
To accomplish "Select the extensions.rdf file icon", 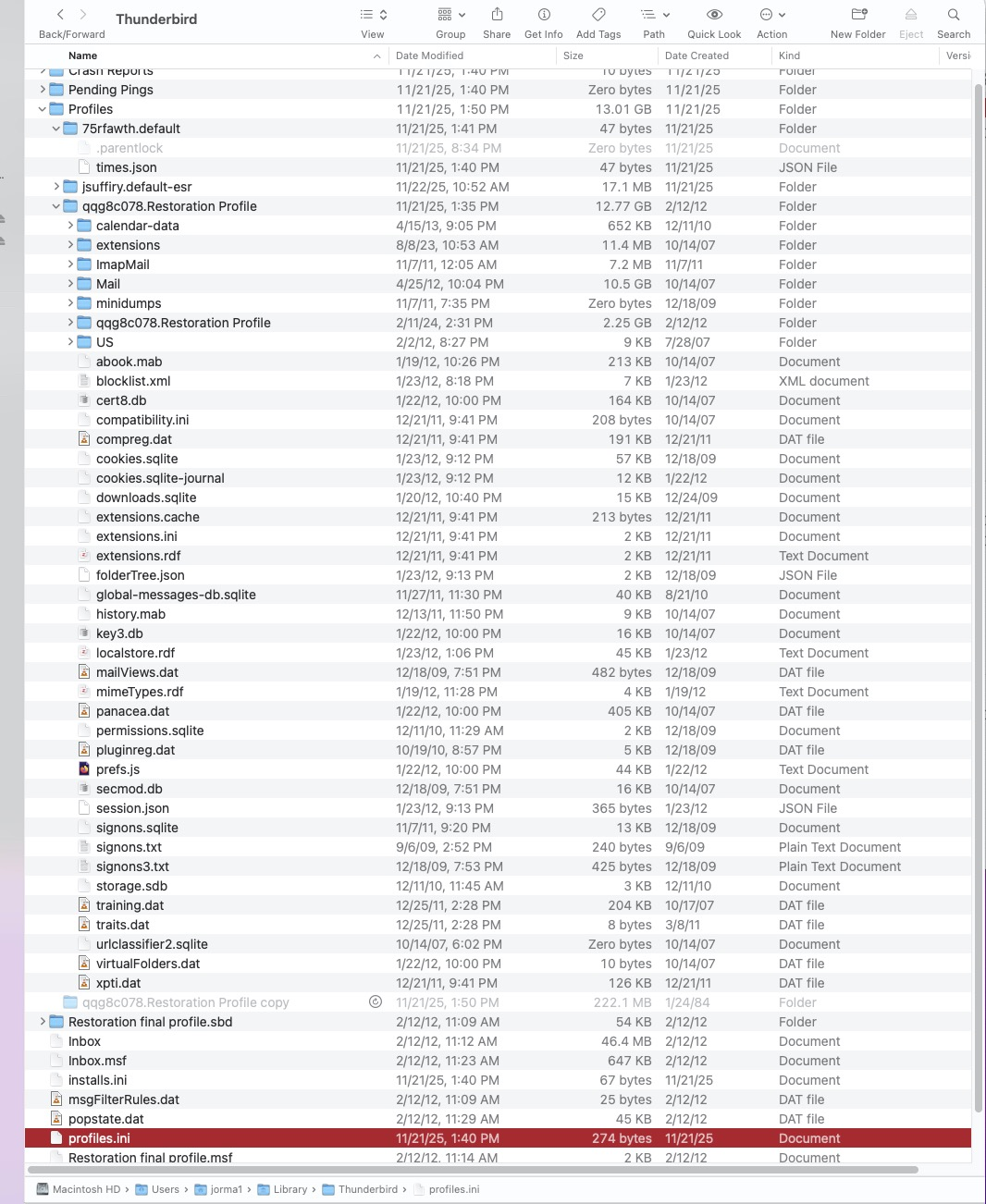I will point(84,556).
